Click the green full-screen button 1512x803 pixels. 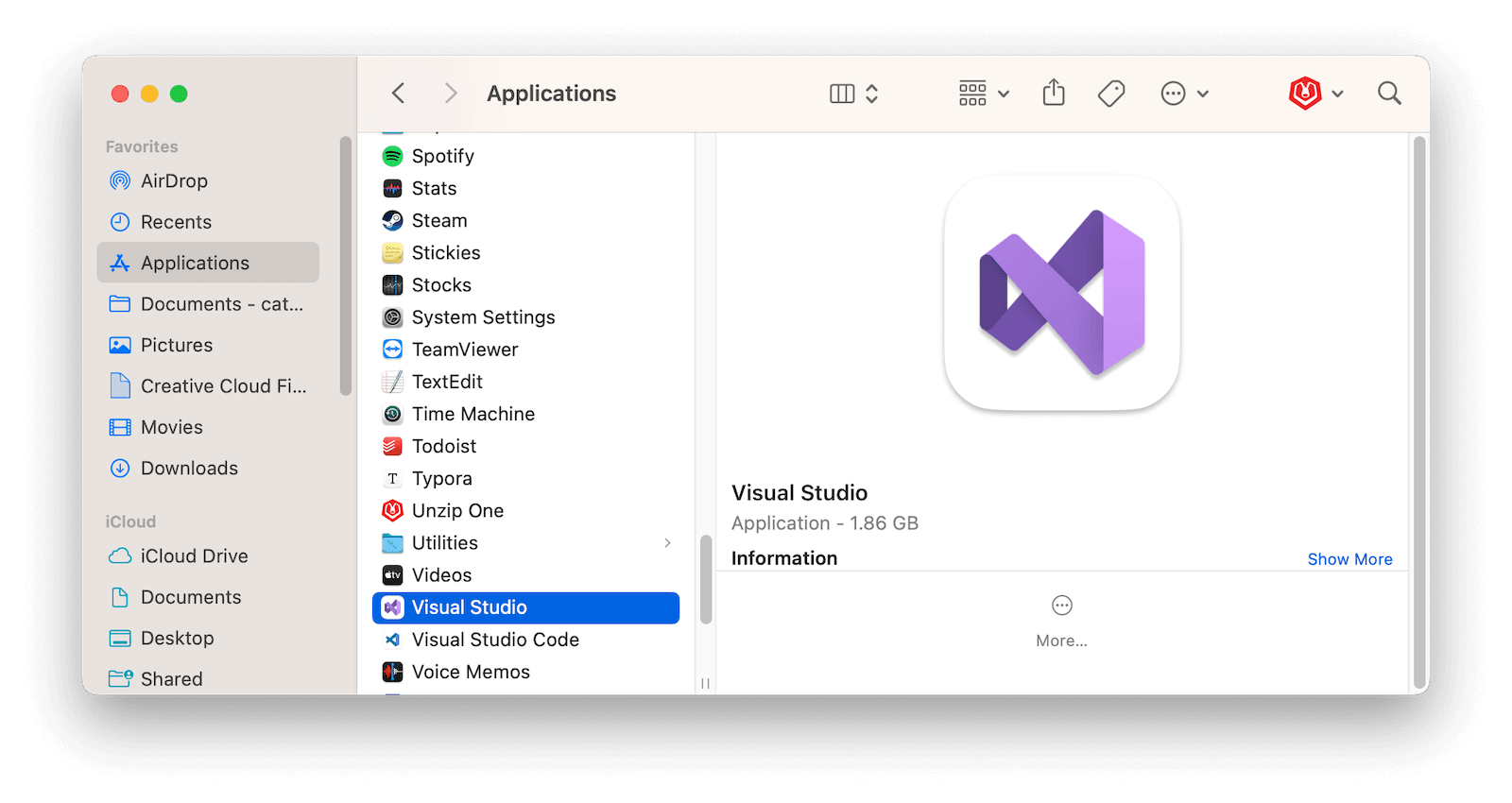[179, 94]
